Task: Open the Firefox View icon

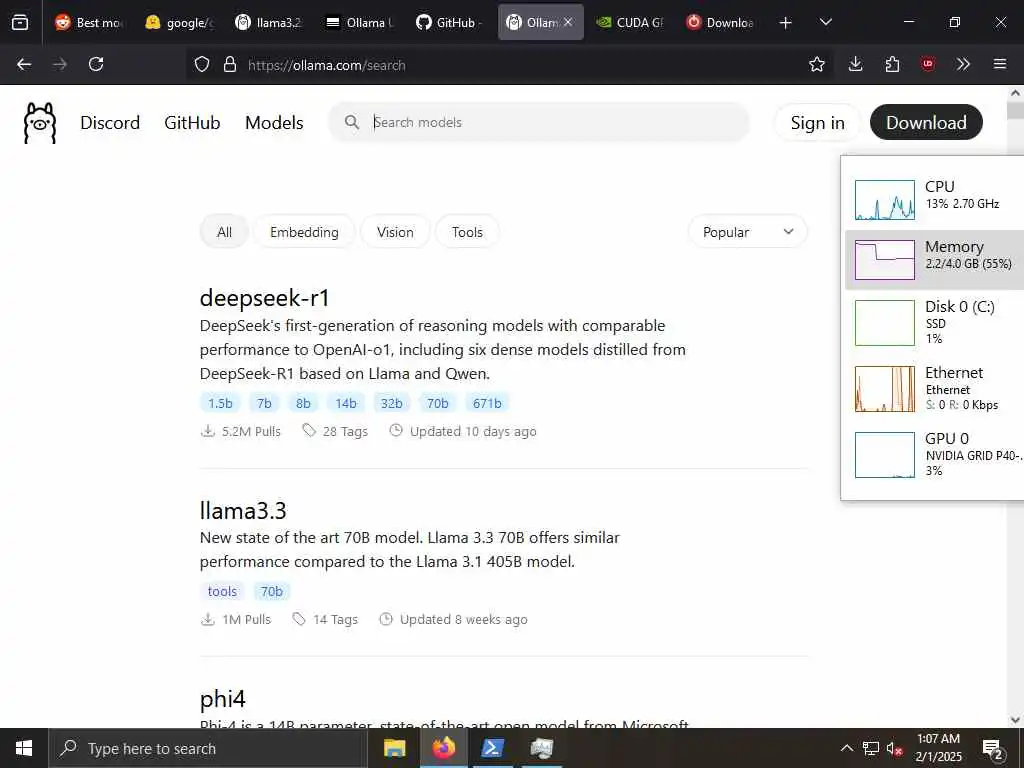Action: 20,22
